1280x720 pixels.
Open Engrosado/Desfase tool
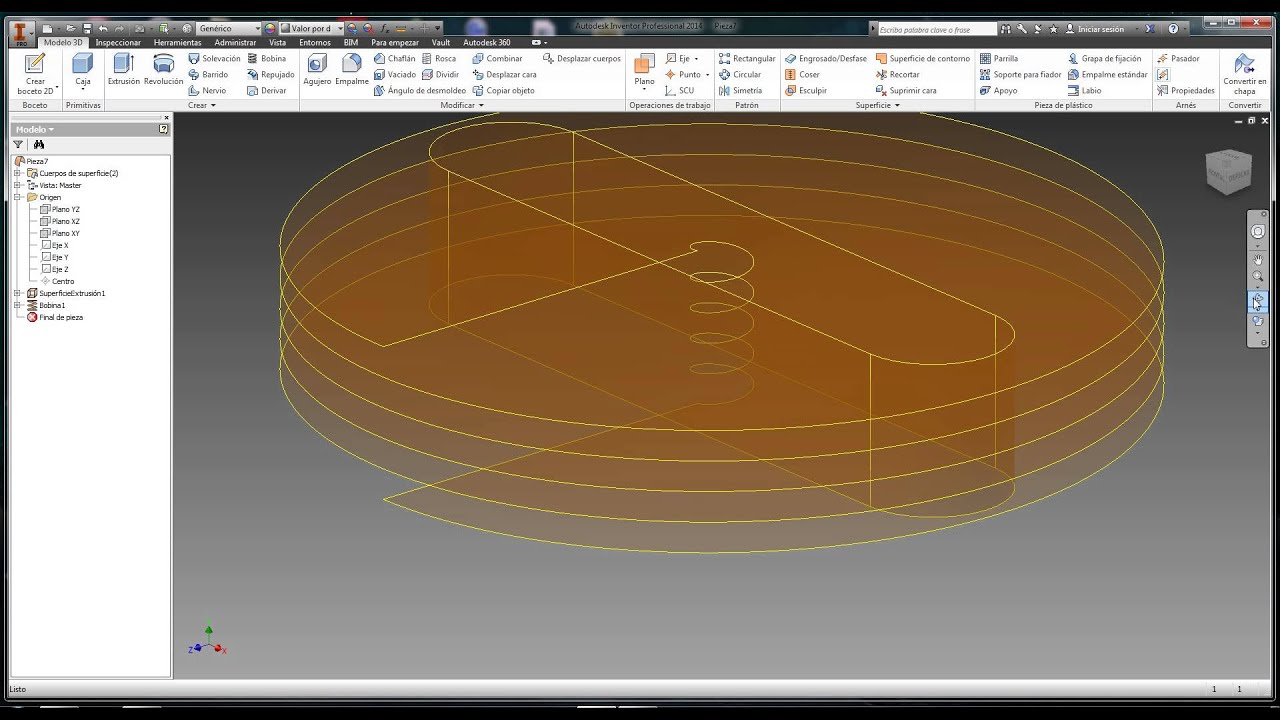click(826, 58)
